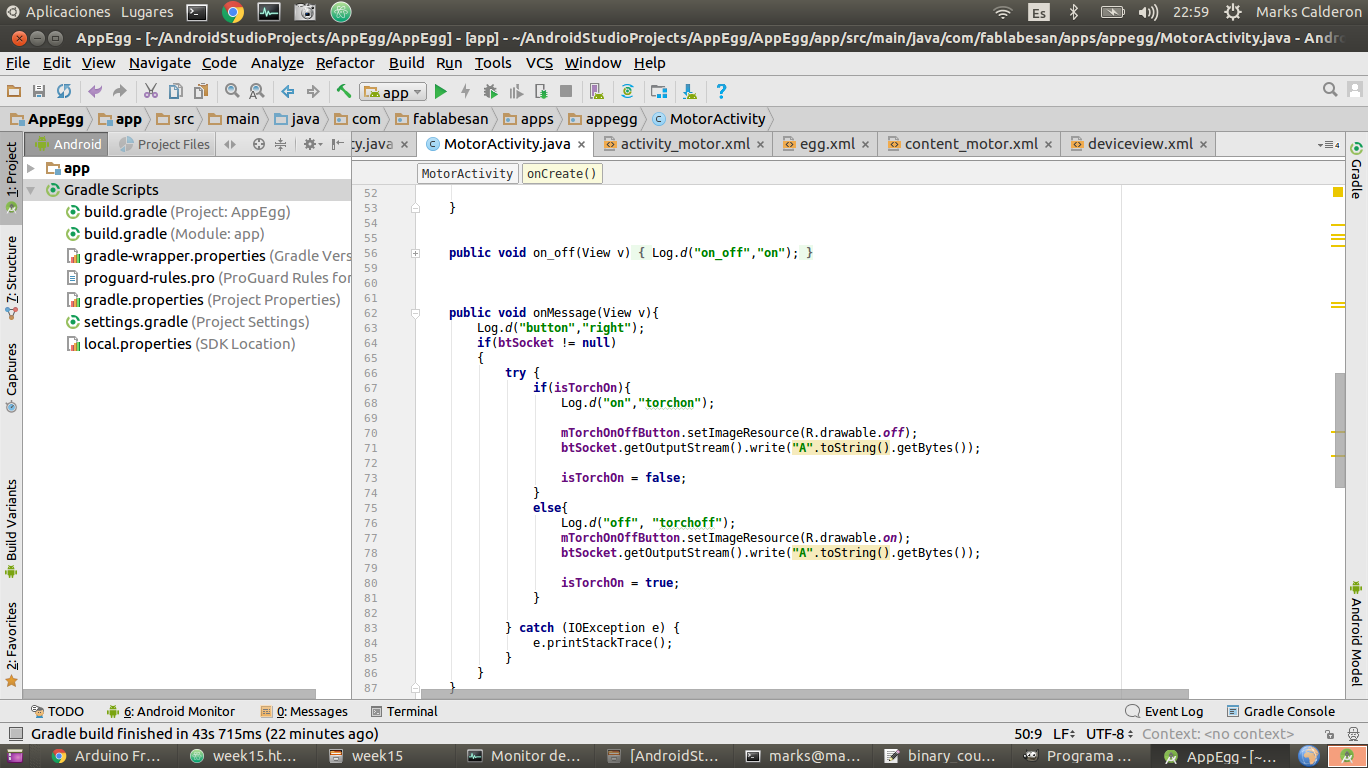Toggle the 1: Project tool window

coord(11,177)
